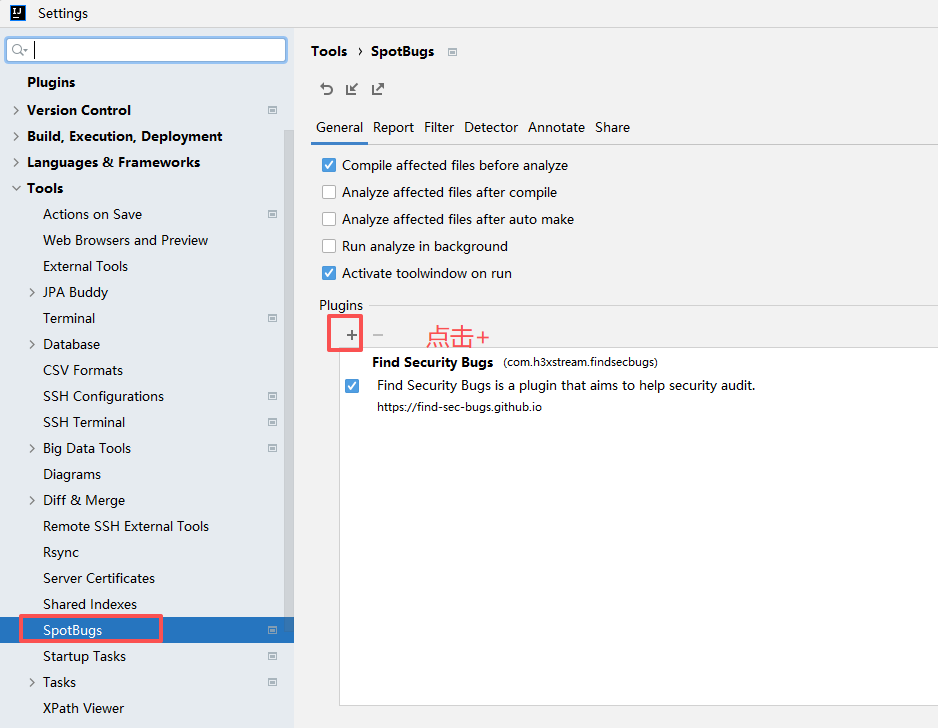
Task: Switch to the Detector tab
Action: 491,127
